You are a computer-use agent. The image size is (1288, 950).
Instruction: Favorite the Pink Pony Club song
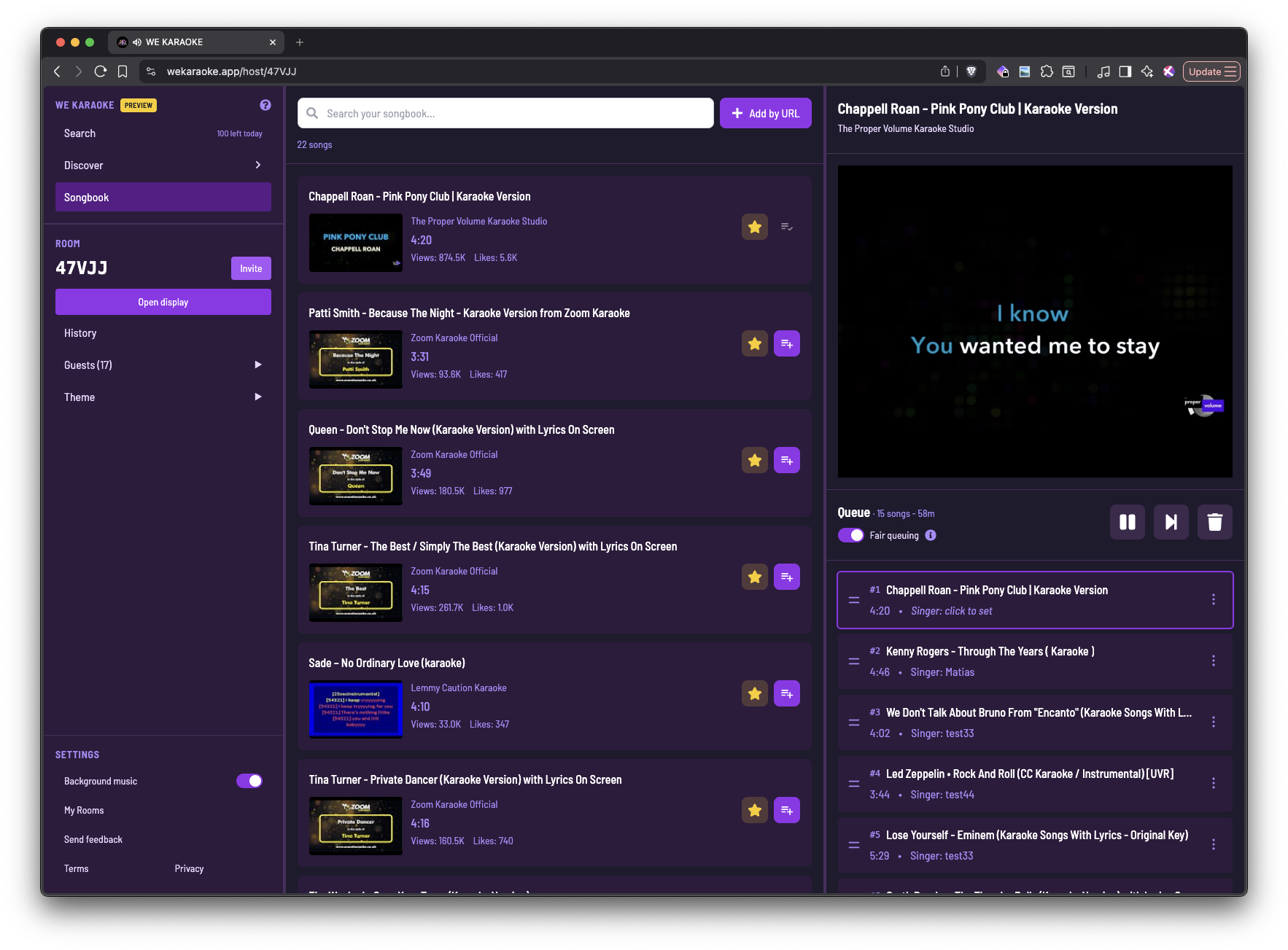(754, 227)
